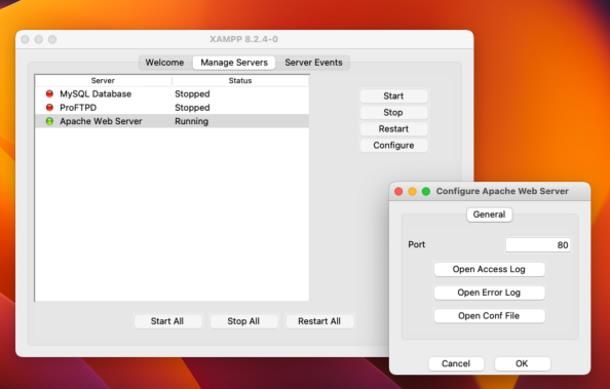Select the ProFTPD server row

point(172,107)
